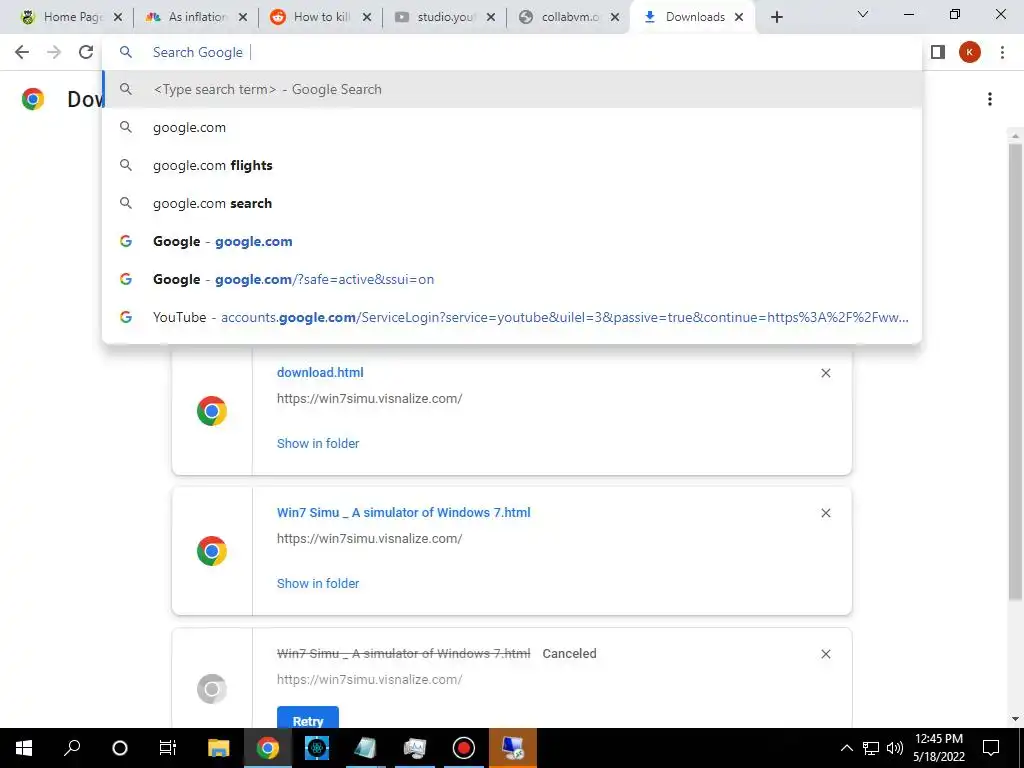Open the 12:45 PM clock and calendar
1024x768 pixels.
(x=938, y=748)
